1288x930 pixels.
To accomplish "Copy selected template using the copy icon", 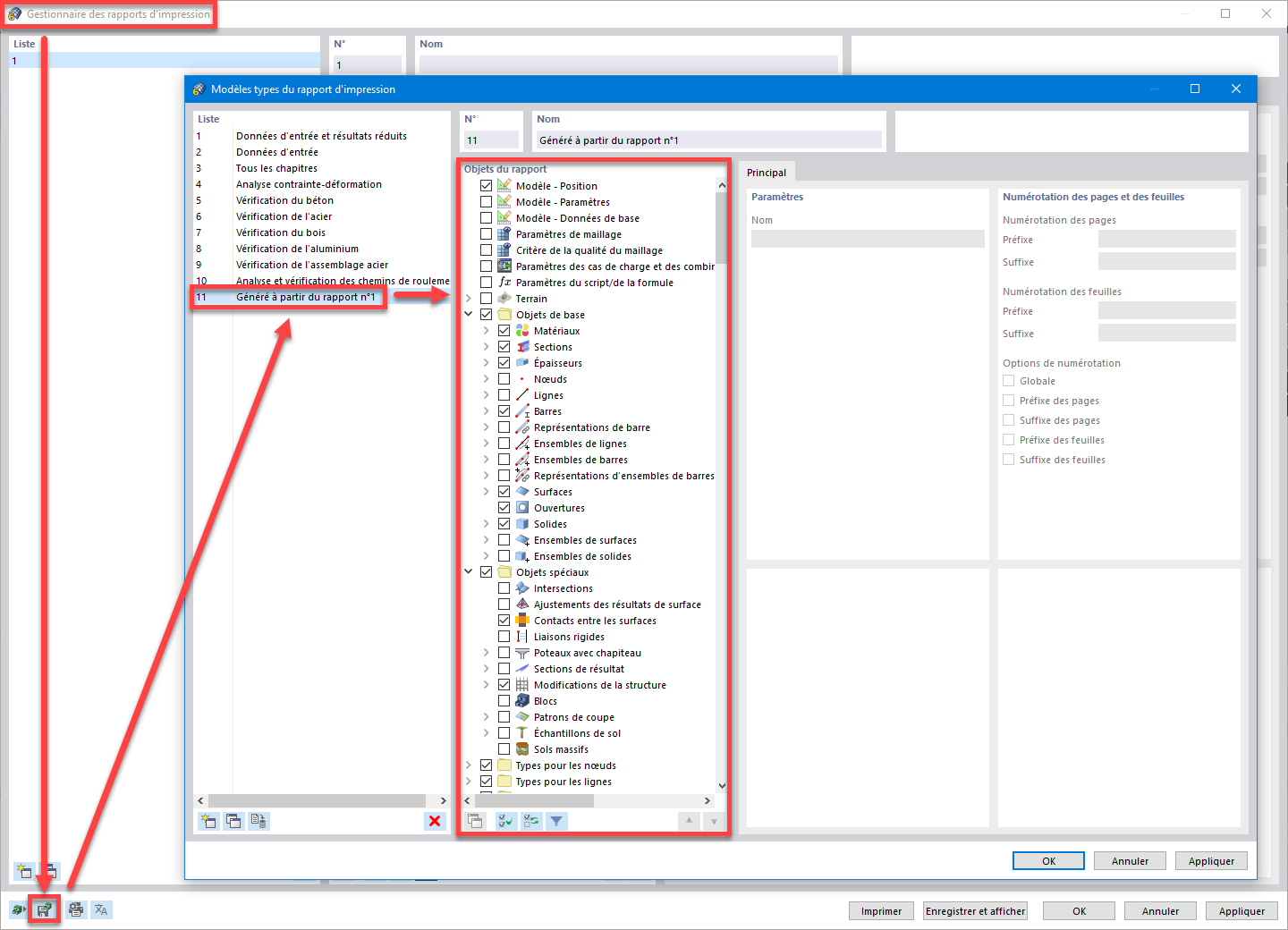I will tap(233, 821).
